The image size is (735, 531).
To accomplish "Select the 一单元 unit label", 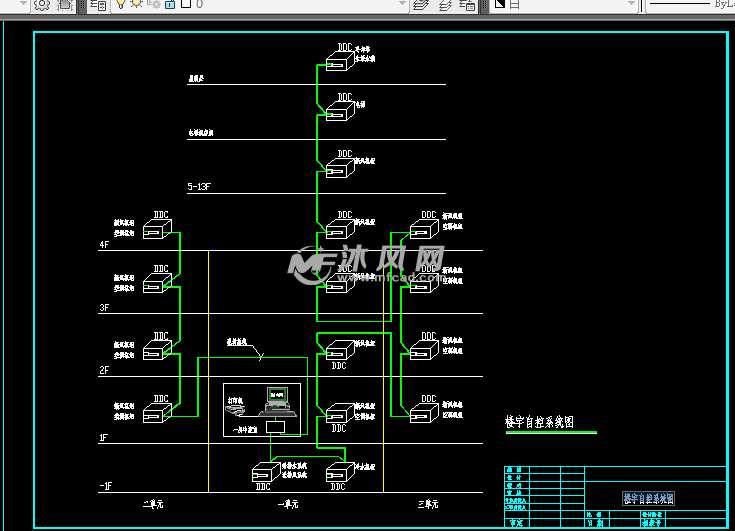I will (x=288, y=504).
